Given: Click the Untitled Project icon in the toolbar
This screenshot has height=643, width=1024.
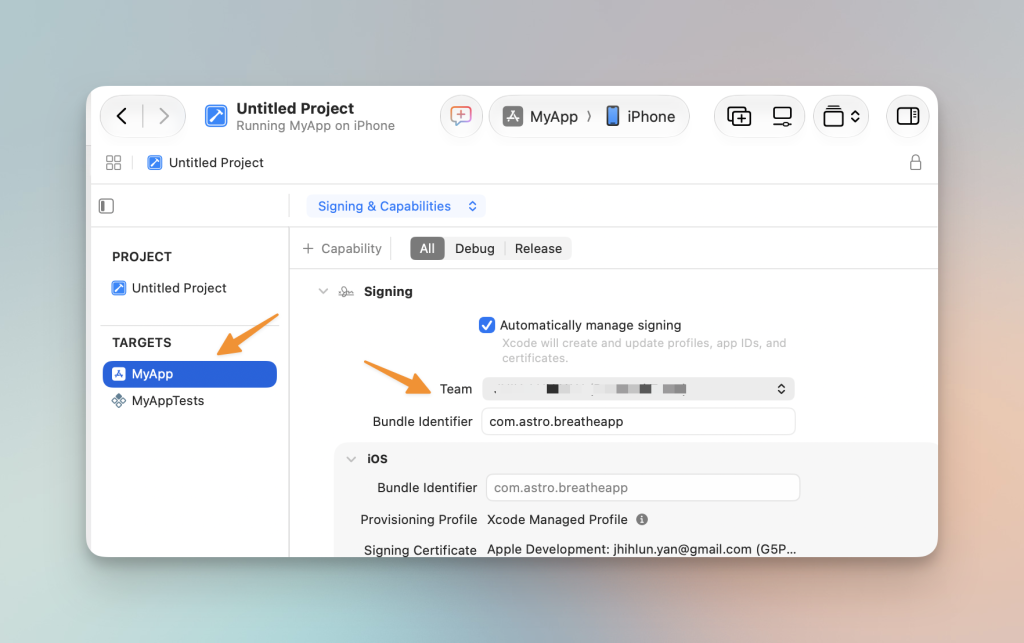Looking at the screenshot, I should point(216,116).
